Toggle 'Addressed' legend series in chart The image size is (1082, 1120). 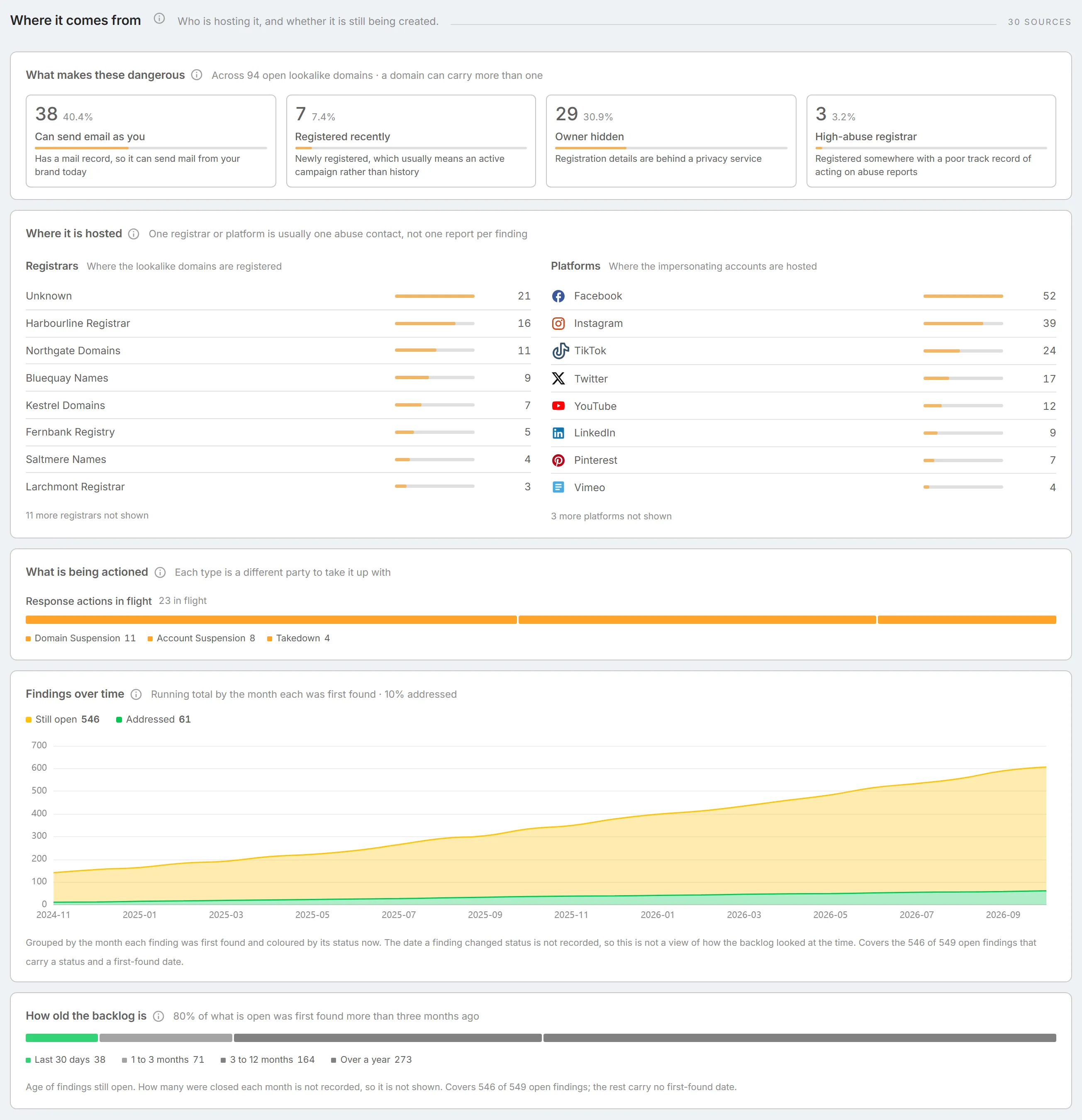coord(154,719)
